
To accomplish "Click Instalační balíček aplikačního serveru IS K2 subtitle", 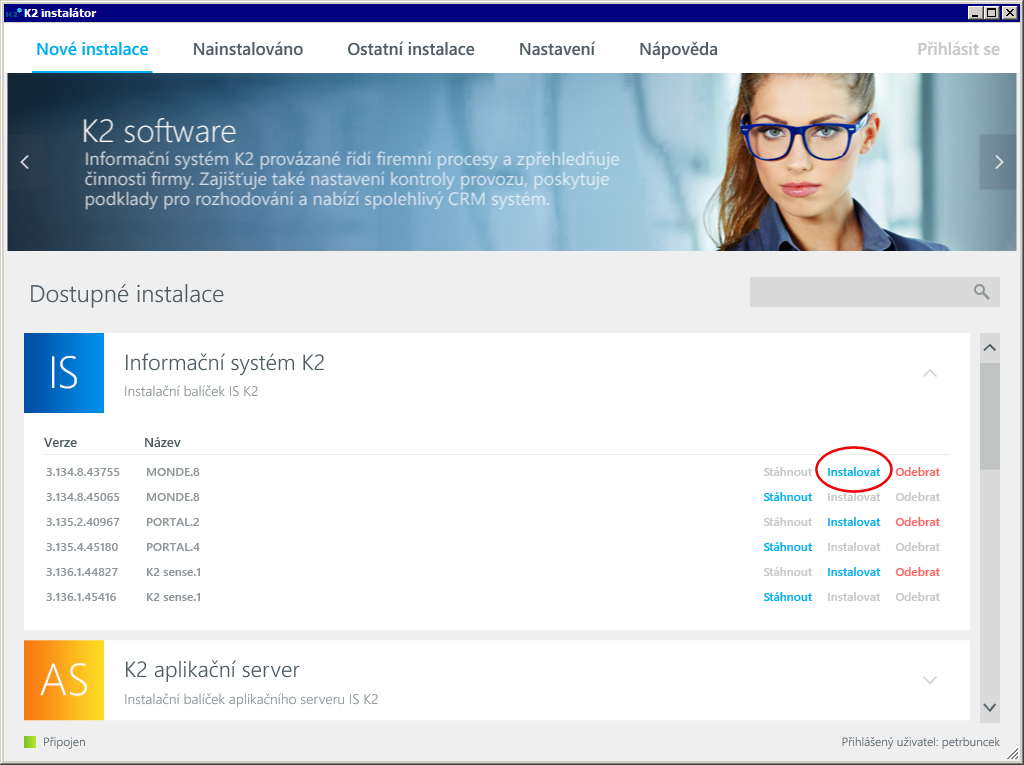I will (x=251, y=699).
